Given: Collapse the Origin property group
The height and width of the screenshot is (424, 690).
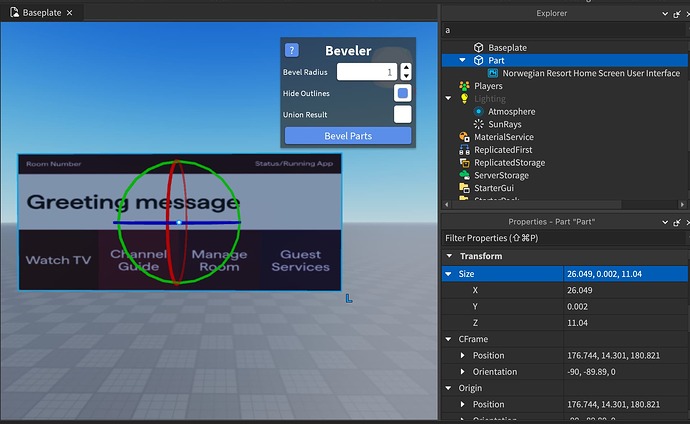Looking at the screenshot, I should click(448, 388).
